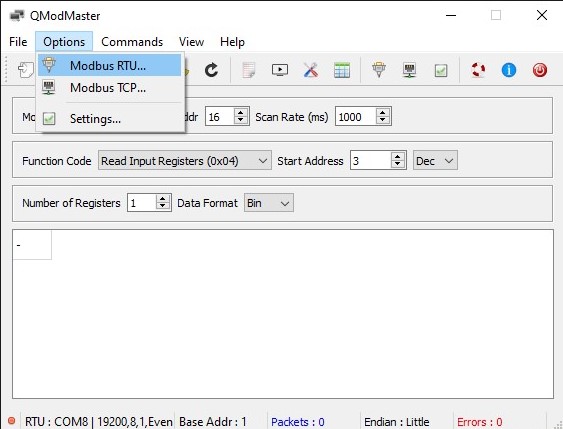Open the Dec address base dropdown

click(435, 160)
